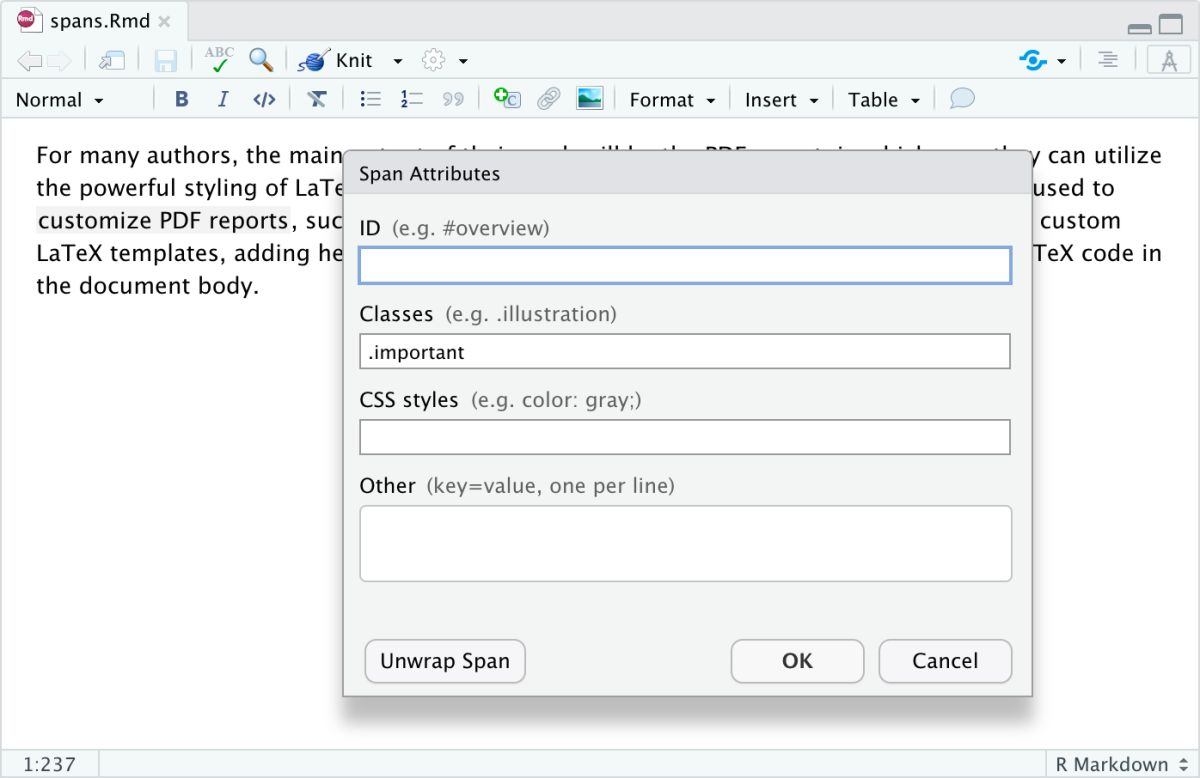The image size is (1200, 778).
Task: Insert a hyperlink
Action: pyautogui.click(x=548, y=99)
